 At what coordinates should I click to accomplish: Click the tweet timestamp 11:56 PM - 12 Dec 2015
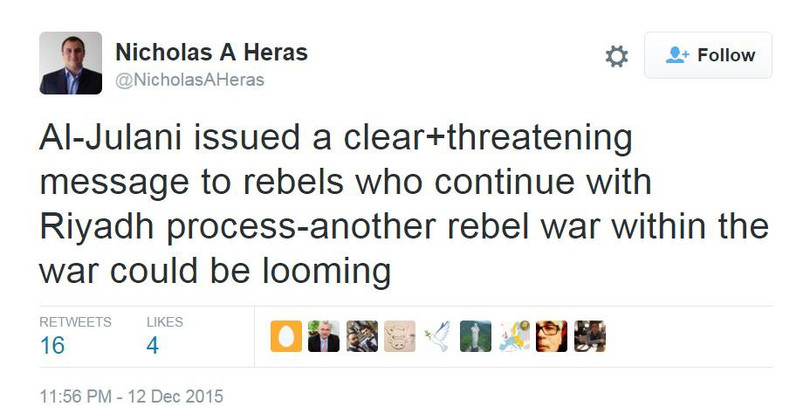click(x=131, y=396)
